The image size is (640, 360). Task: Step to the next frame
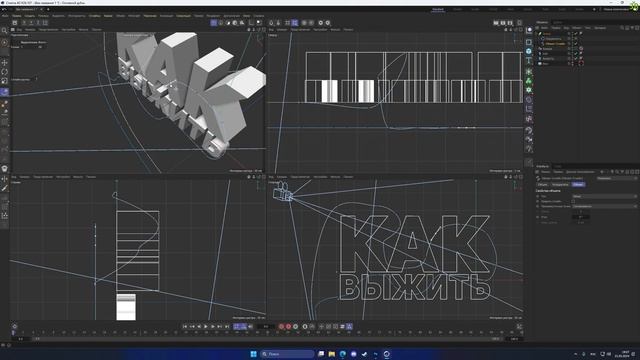click(x=213, y=327)
